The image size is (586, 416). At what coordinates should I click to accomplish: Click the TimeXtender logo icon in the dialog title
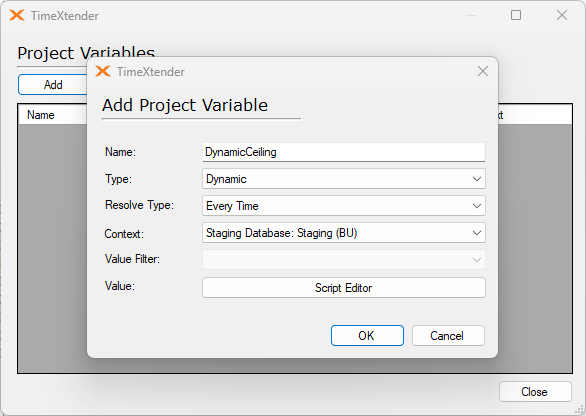102,71
